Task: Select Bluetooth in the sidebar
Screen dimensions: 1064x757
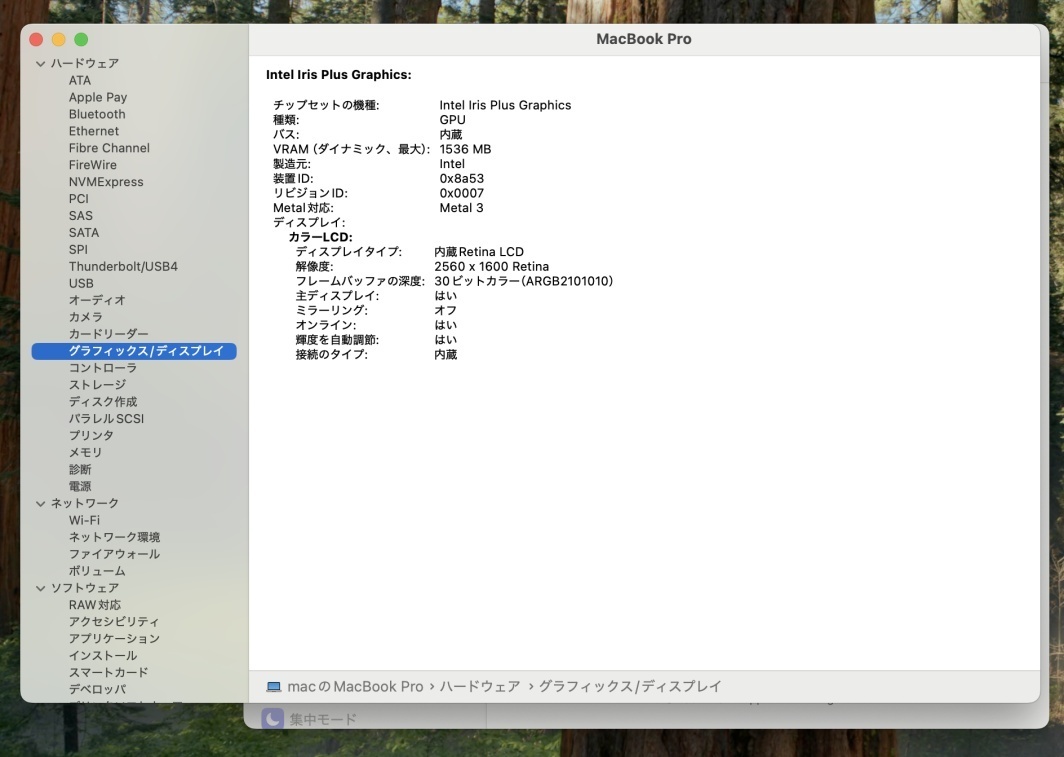Action: click(x=97, y=114)
